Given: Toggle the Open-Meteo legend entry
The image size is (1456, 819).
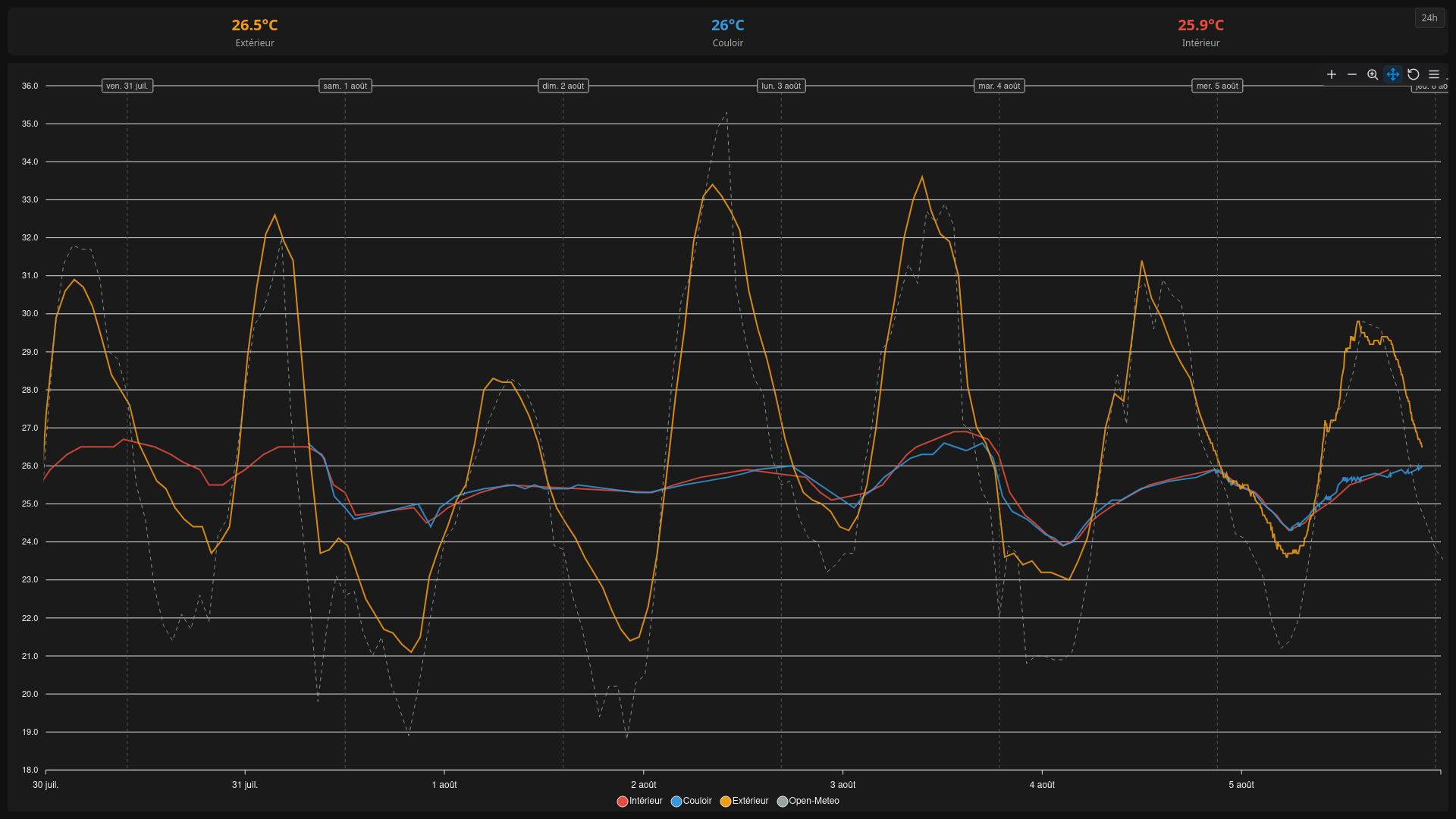Looking at the screenshot, I should (x=808, y=801).
